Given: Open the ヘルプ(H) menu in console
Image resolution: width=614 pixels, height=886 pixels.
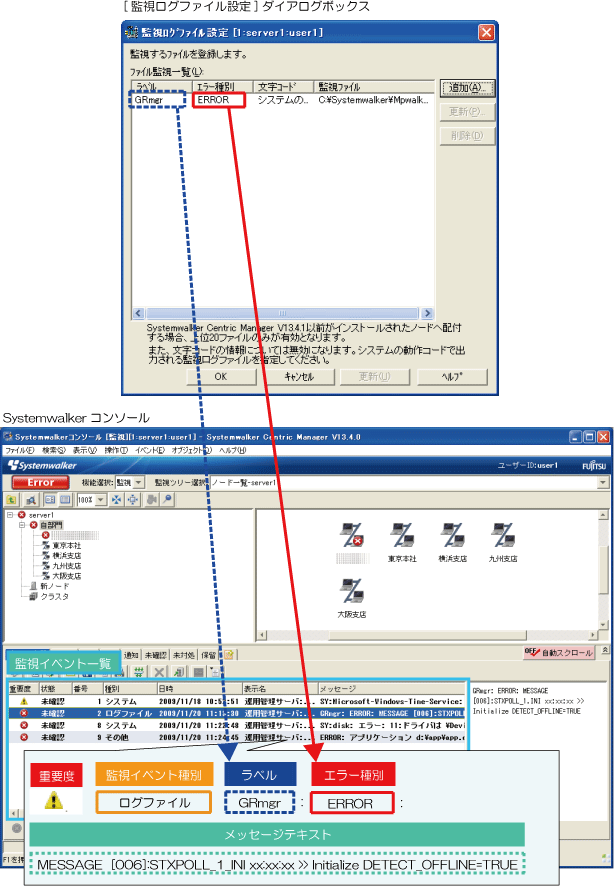Looking at the screenshot, I should 233,450.
